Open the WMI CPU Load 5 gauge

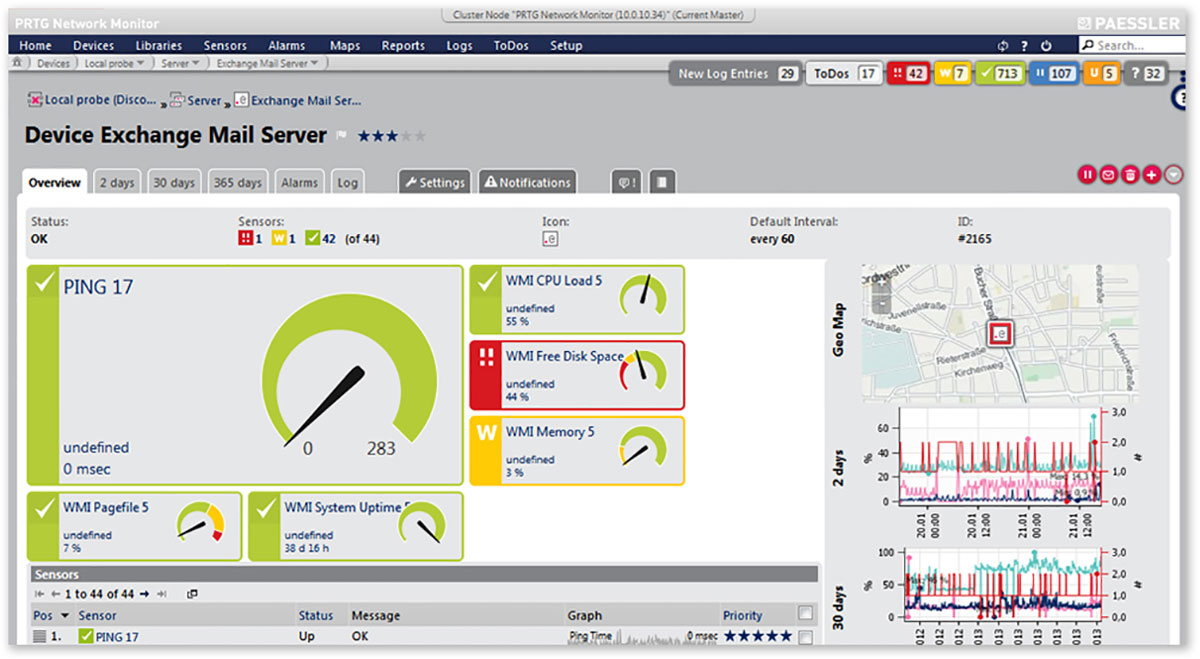point(577,299)
